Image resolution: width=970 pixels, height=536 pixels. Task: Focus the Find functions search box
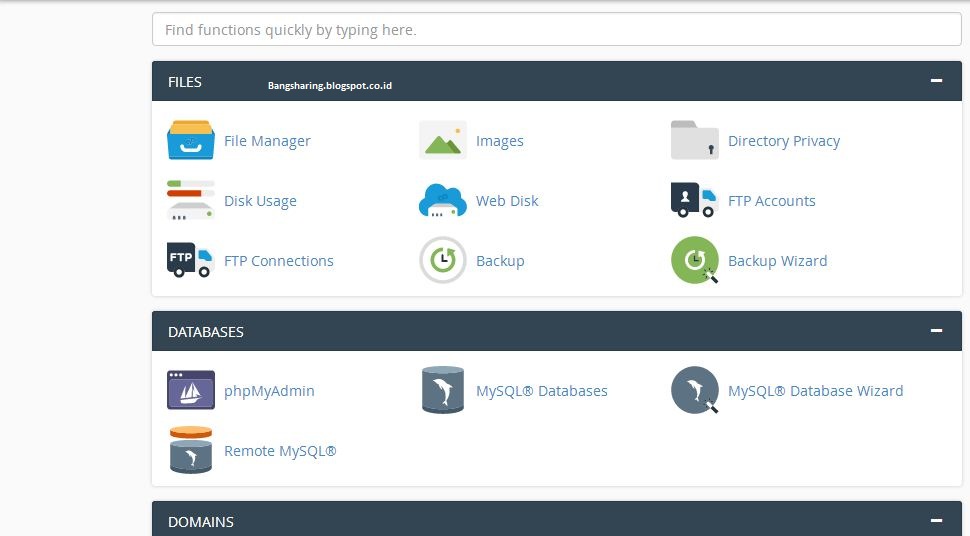pos(557,29)
